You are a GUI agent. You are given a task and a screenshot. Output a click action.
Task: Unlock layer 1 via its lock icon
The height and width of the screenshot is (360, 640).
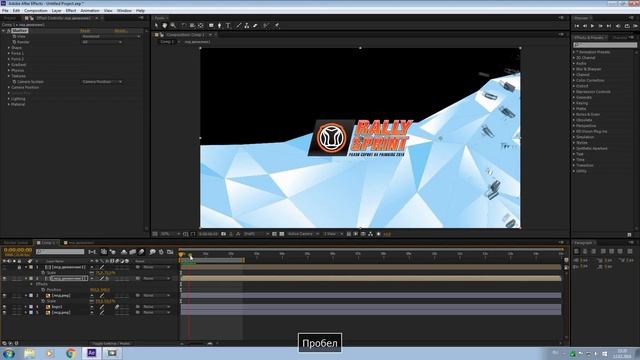19,267
